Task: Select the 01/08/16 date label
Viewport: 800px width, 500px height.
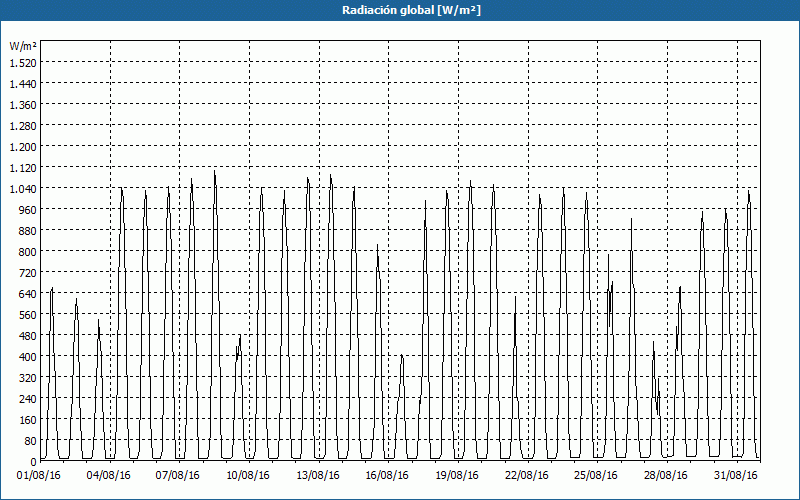Action: tap(39, 475)
